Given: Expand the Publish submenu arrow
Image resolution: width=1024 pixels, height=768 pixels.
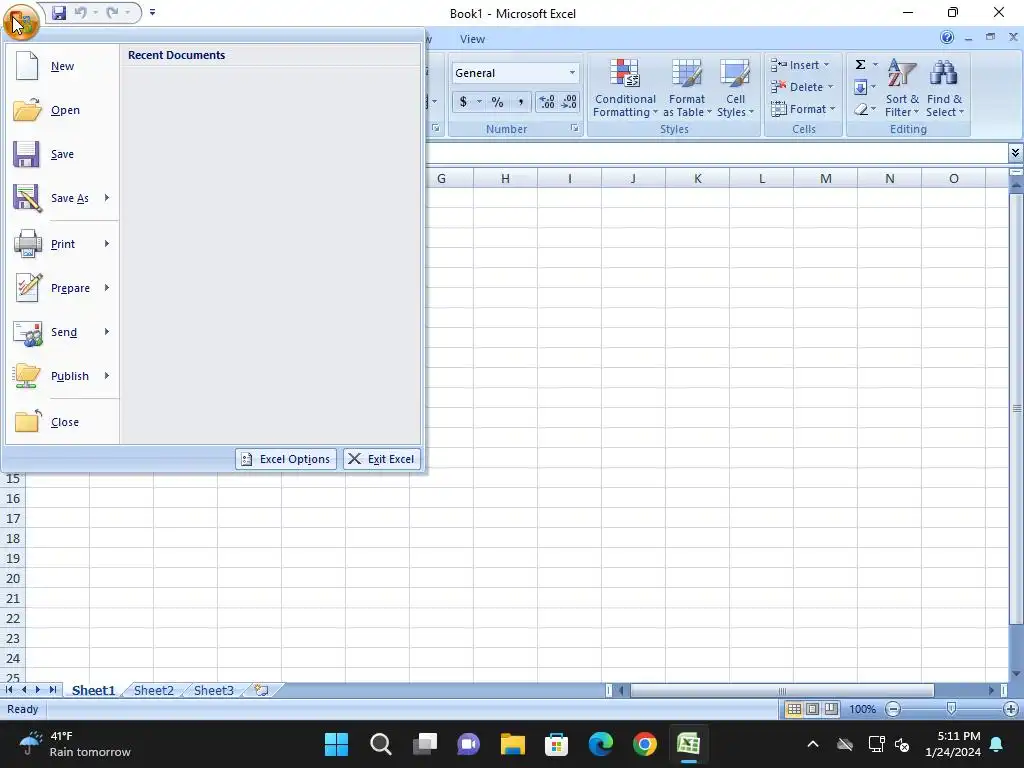Looking at the screenshot, I should coord(107,376).
